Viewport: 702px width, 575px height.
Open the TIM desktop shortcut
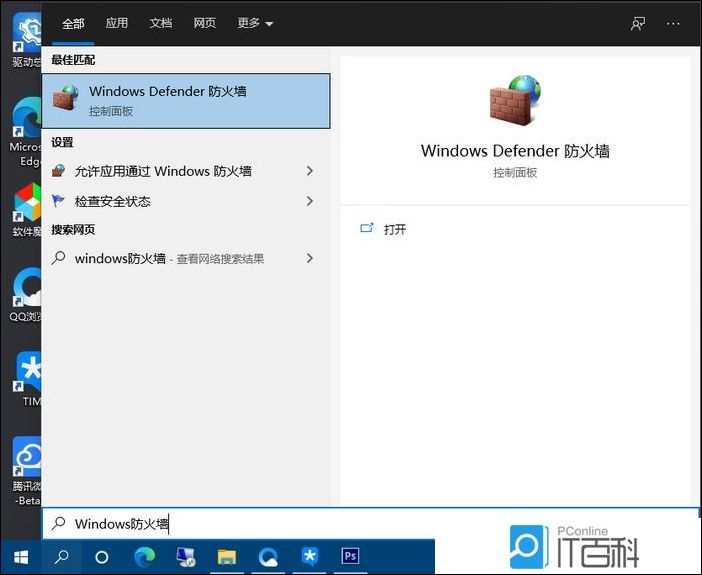pos(29,379)
